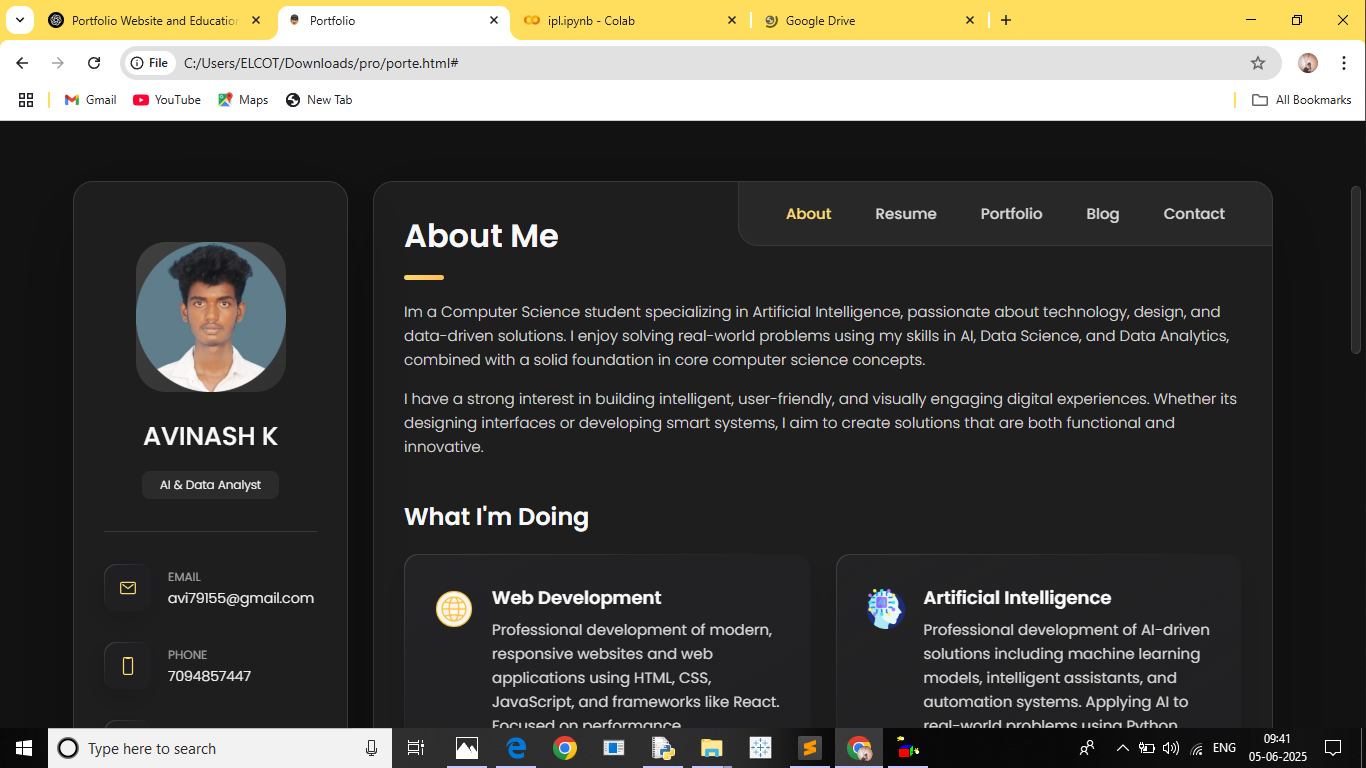Go forward to next page
Viewport: 1366px width, 768px height.
[x=58, y=63]
